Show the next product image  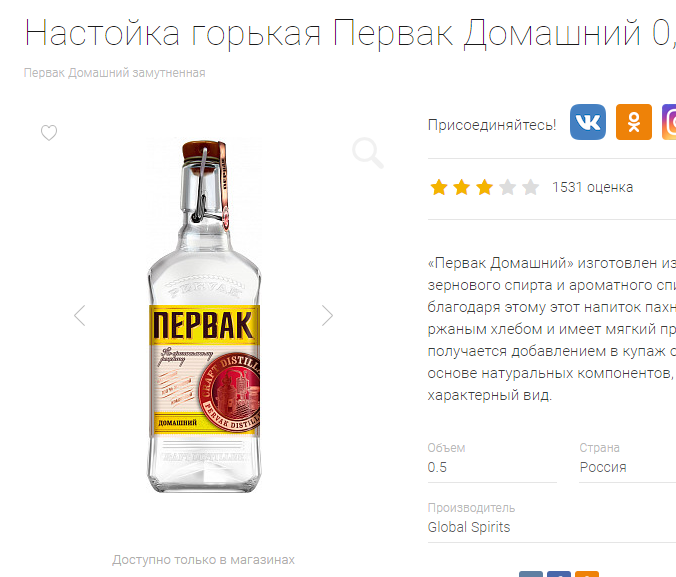click(328, 316)
